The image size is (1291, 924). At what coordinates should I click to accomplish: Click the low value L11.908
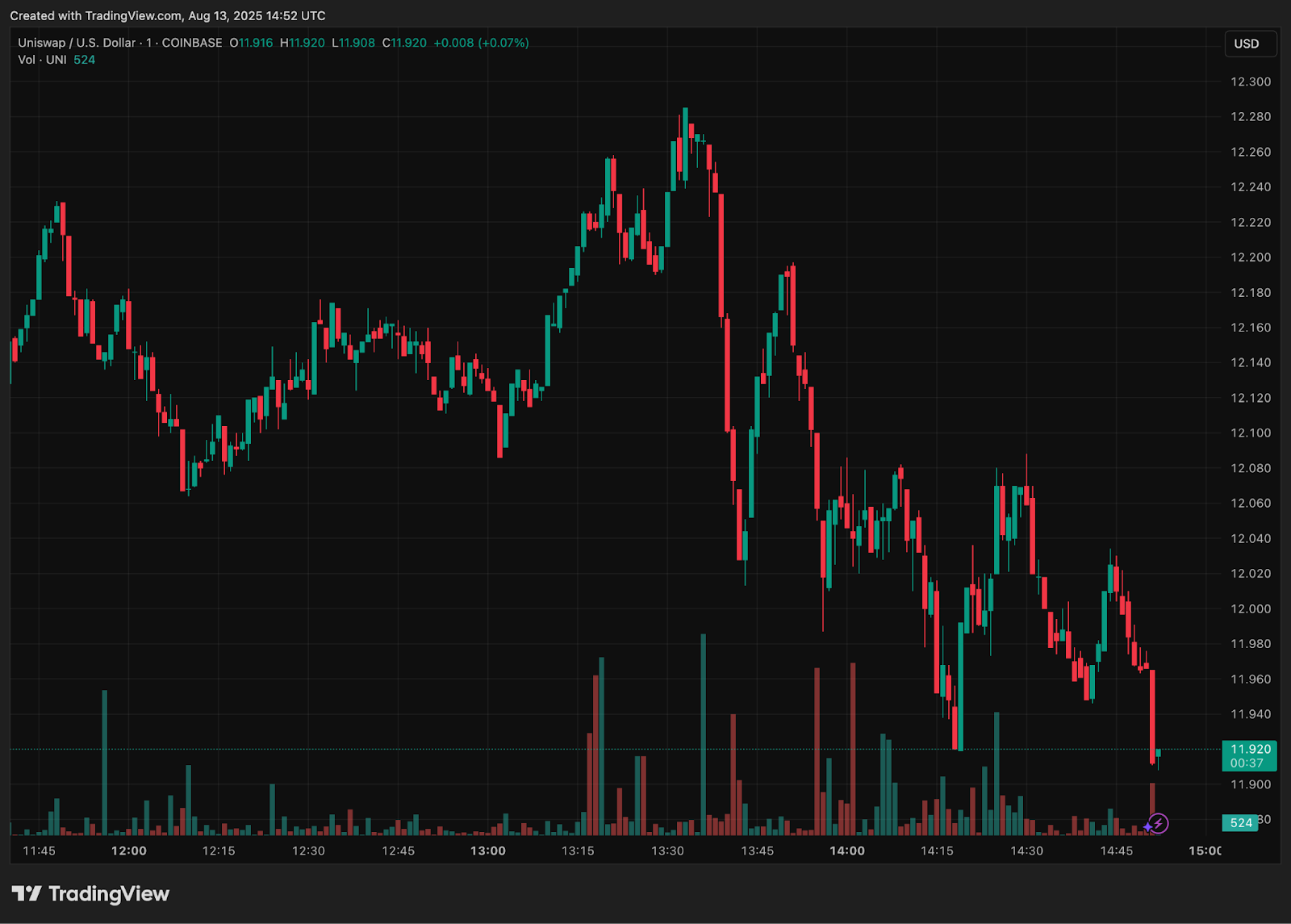click(x=353, y=43)
